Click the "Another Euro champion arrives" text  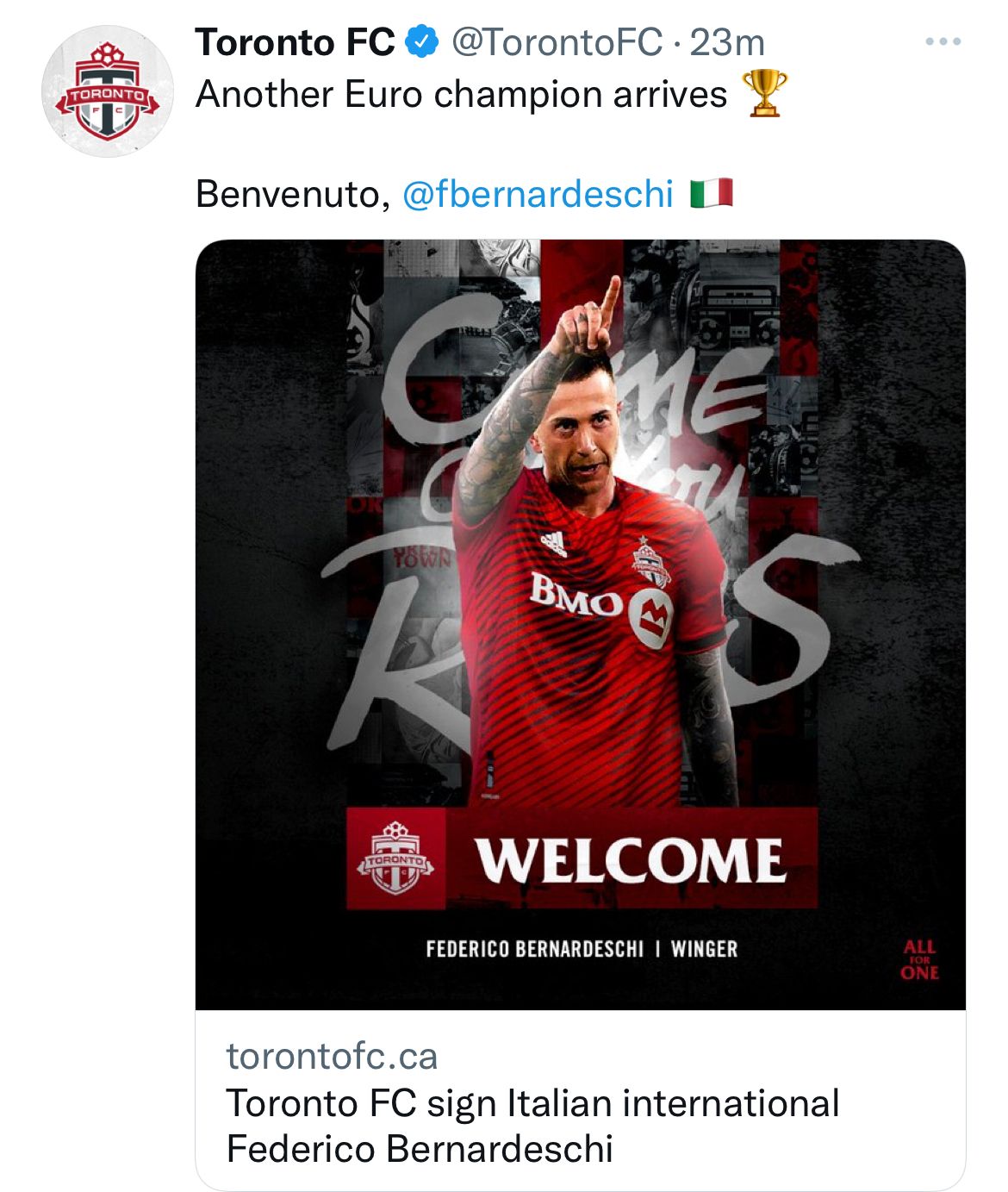462,94
